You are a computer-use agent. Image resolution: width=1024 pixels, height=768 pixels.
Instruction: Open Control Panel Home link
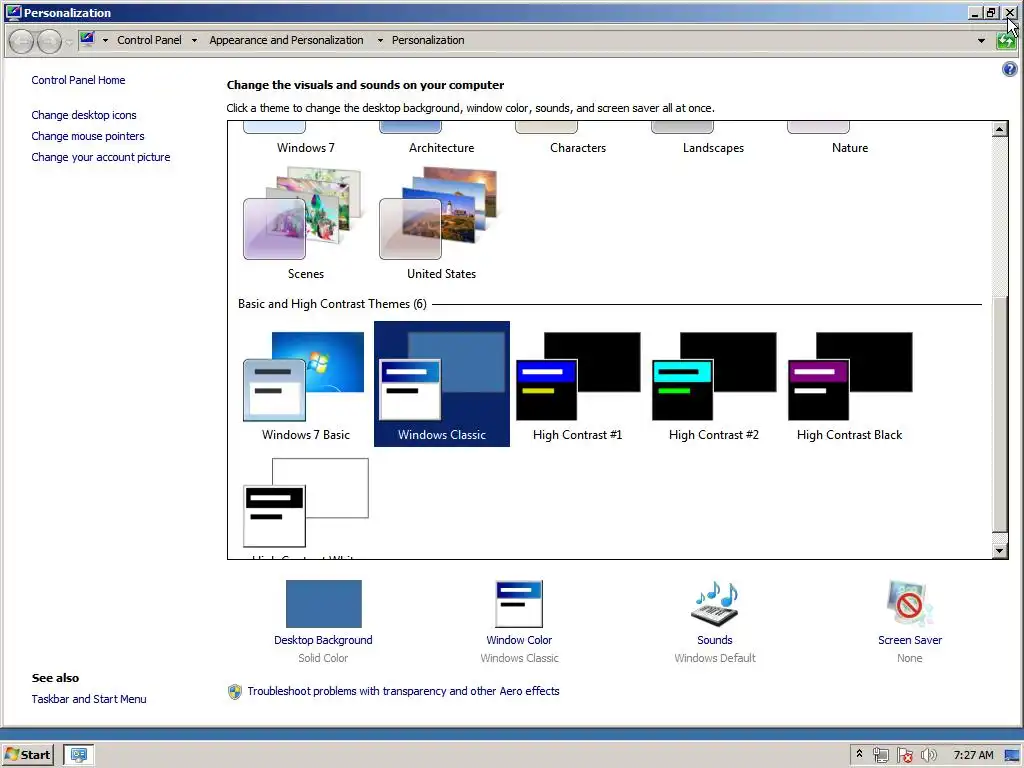(x=78, y=80)
